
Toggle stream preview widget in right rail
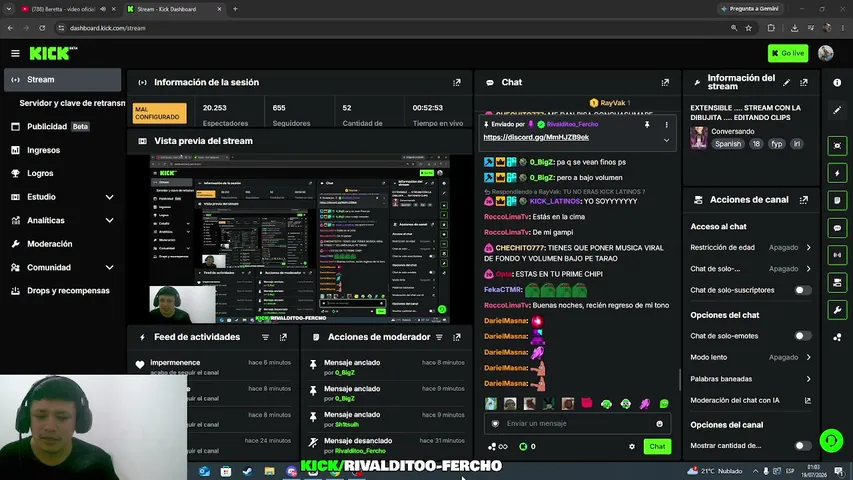837,146
